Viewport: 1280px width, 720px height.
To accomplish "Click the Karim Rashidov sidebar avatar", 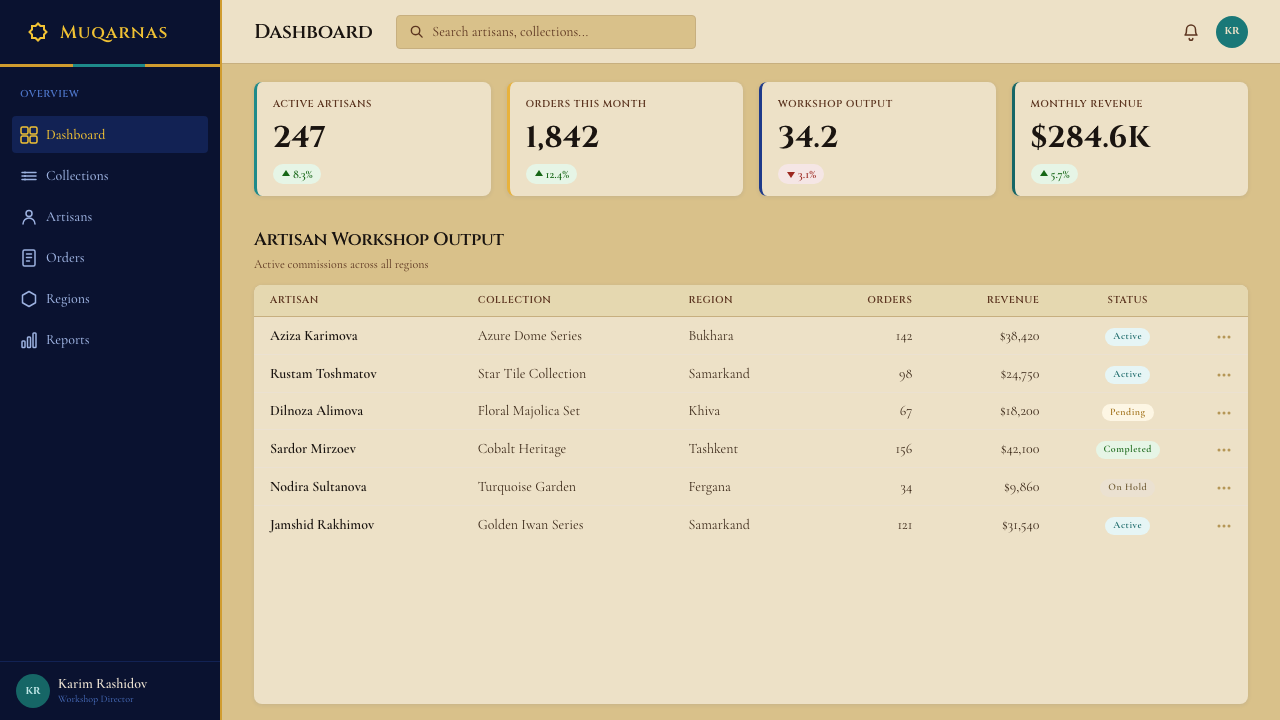I will coord(33,691).
